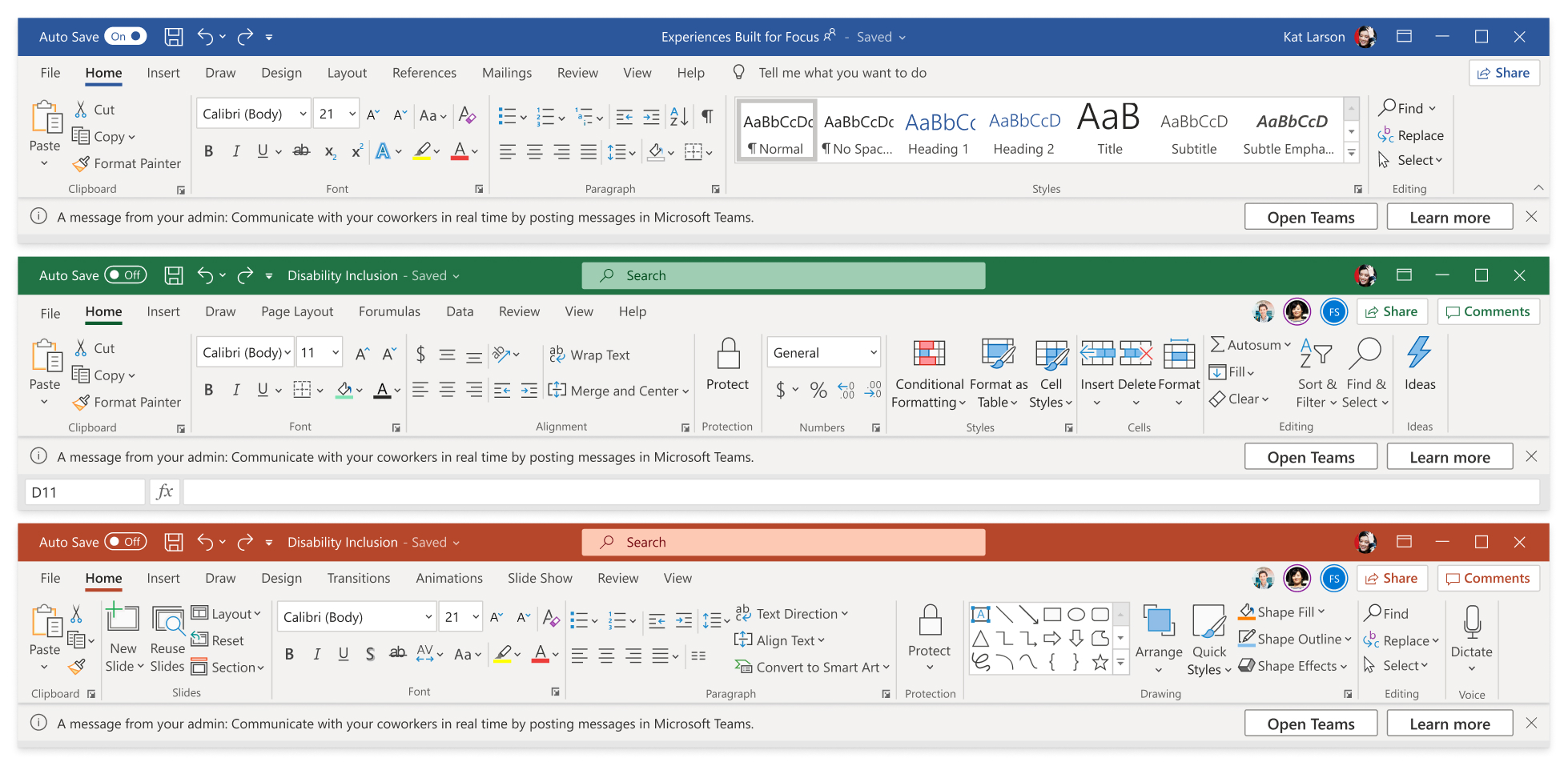This screenshot has height=766, width=1568.
Task: Click Comments button in the Excel window
Action: point(1488,312)
